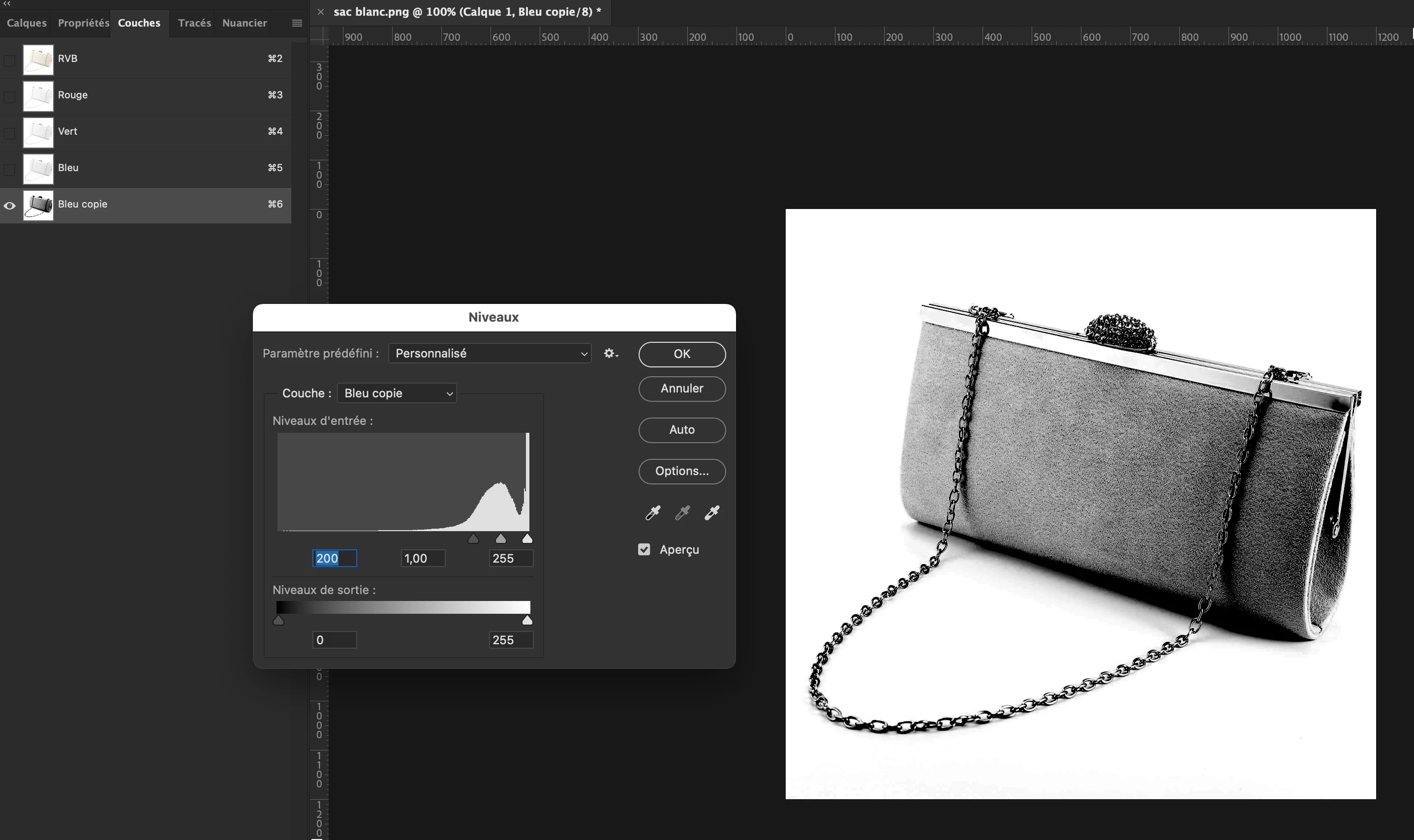Screen dimensions: 1414x840
Task: Switch to the Tracés tab
Action: coord(194,23)
